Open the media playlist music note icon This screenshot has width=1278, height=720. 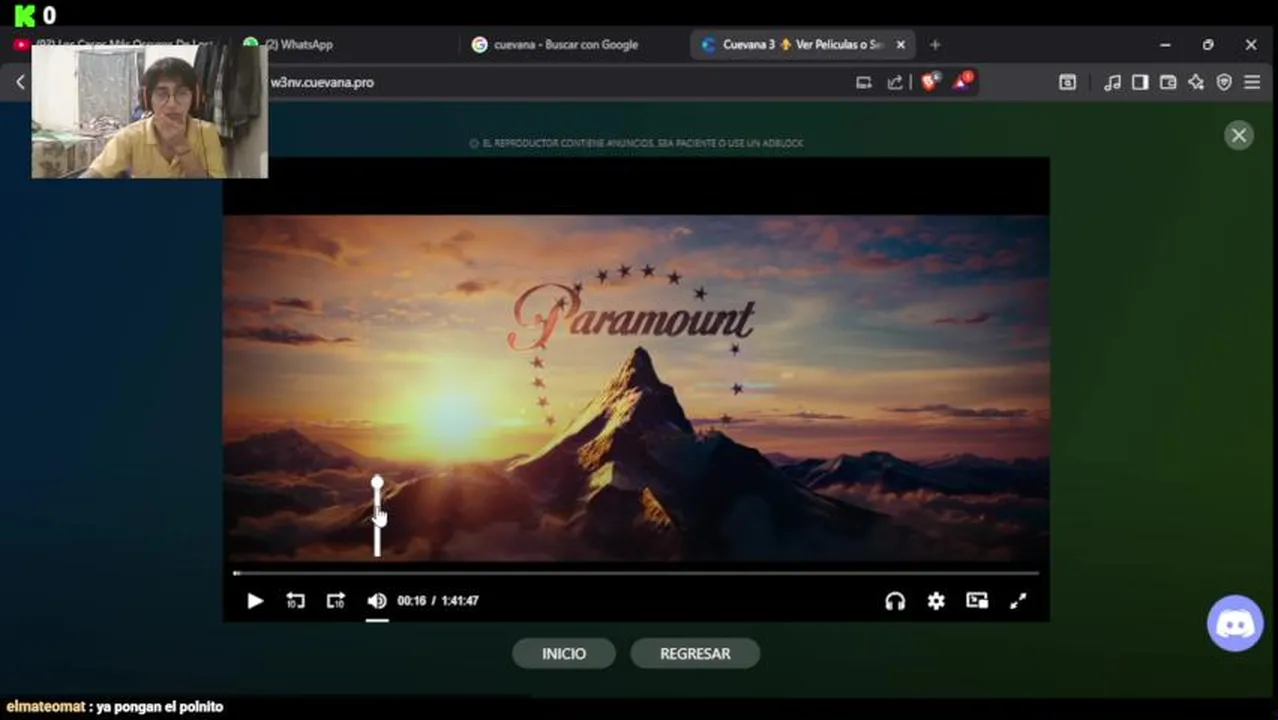1112,83
